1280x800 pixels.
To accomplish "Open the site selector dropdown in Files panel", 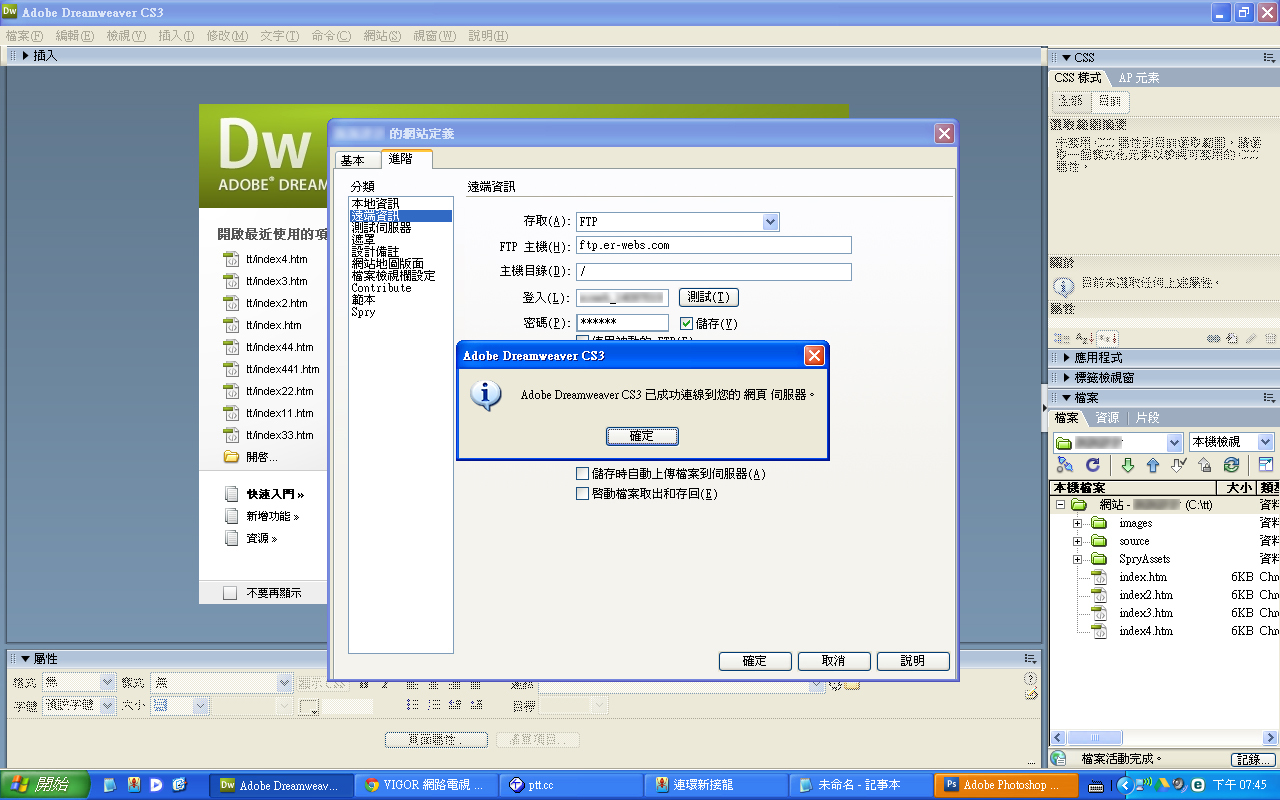I will tap(1175, 442).
